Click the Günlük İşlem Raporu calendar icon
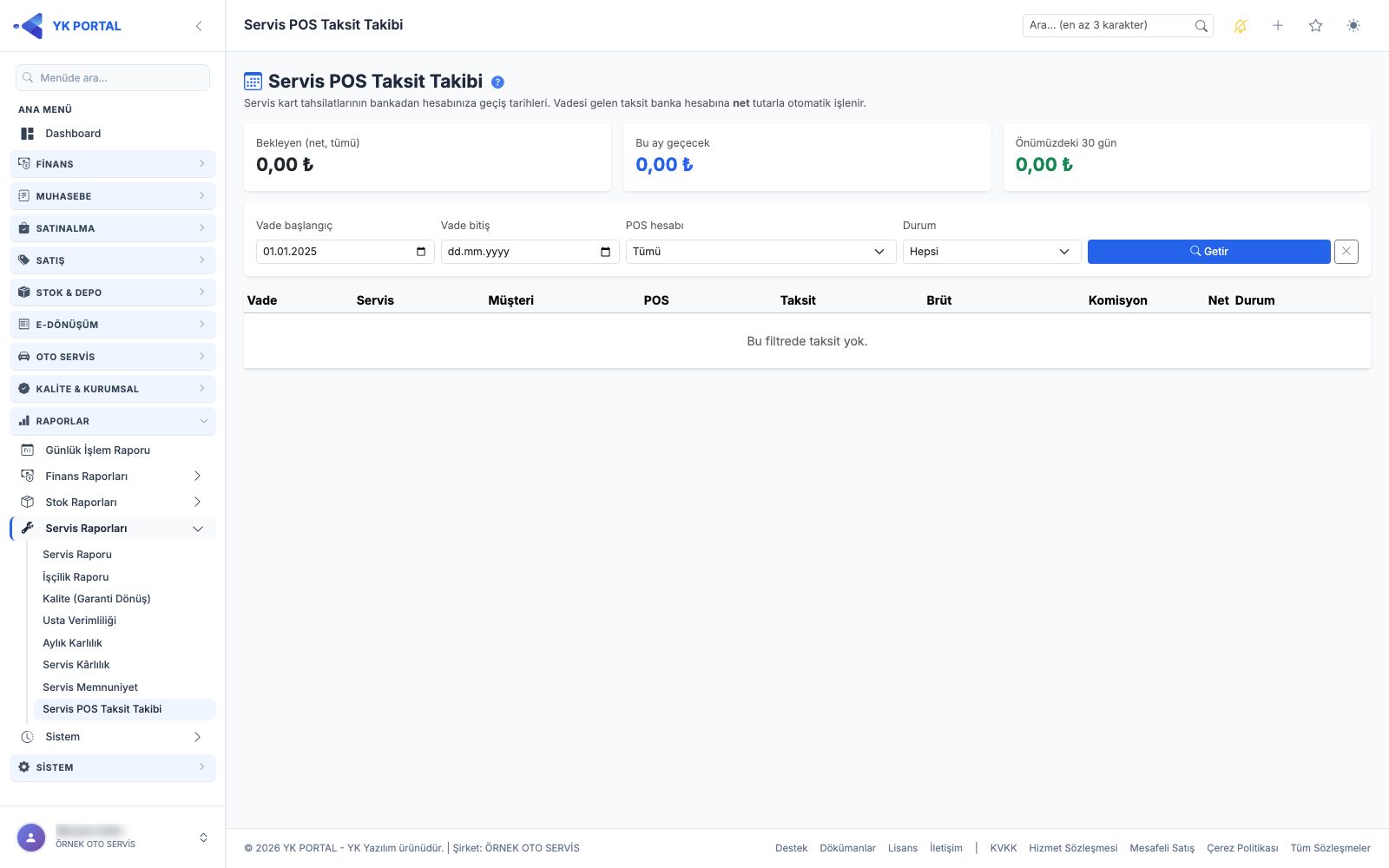Viewport: 1389px width, 868px height. tap(28, 450)
